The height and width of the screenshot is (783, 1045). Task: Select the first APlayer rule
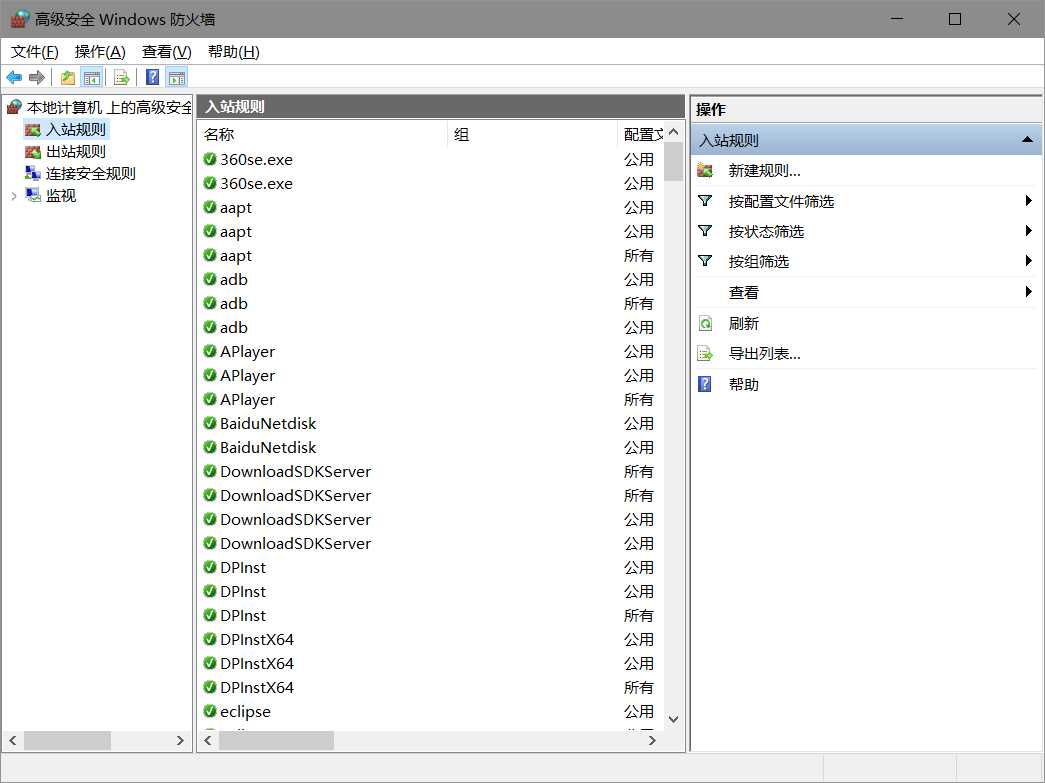431,351
